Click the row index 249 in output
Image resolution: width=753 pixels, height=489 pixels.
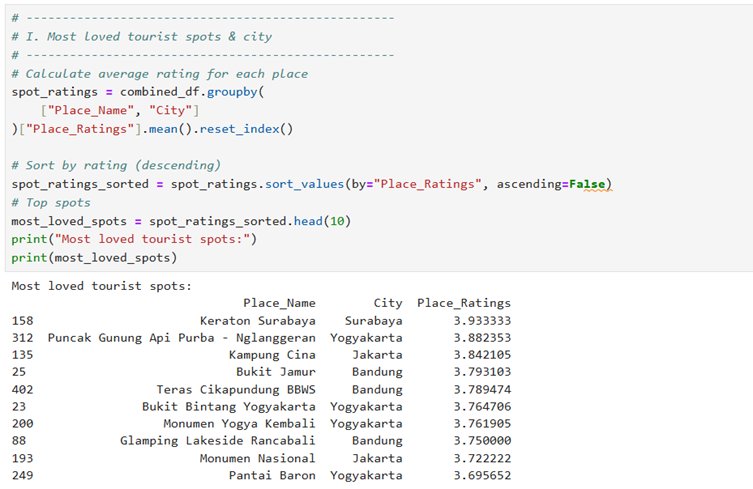(23, 475)
